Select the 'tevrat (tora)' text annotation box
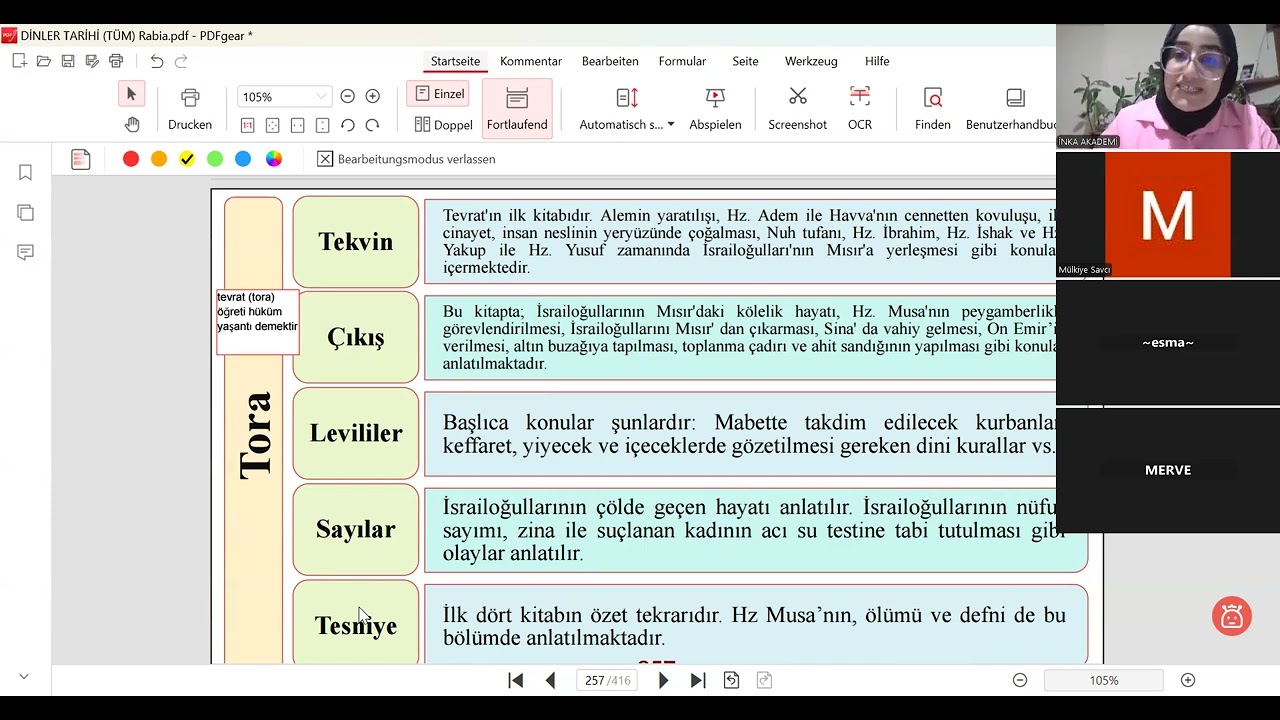Screen dimensions: 1280x720 coord(258,322)
